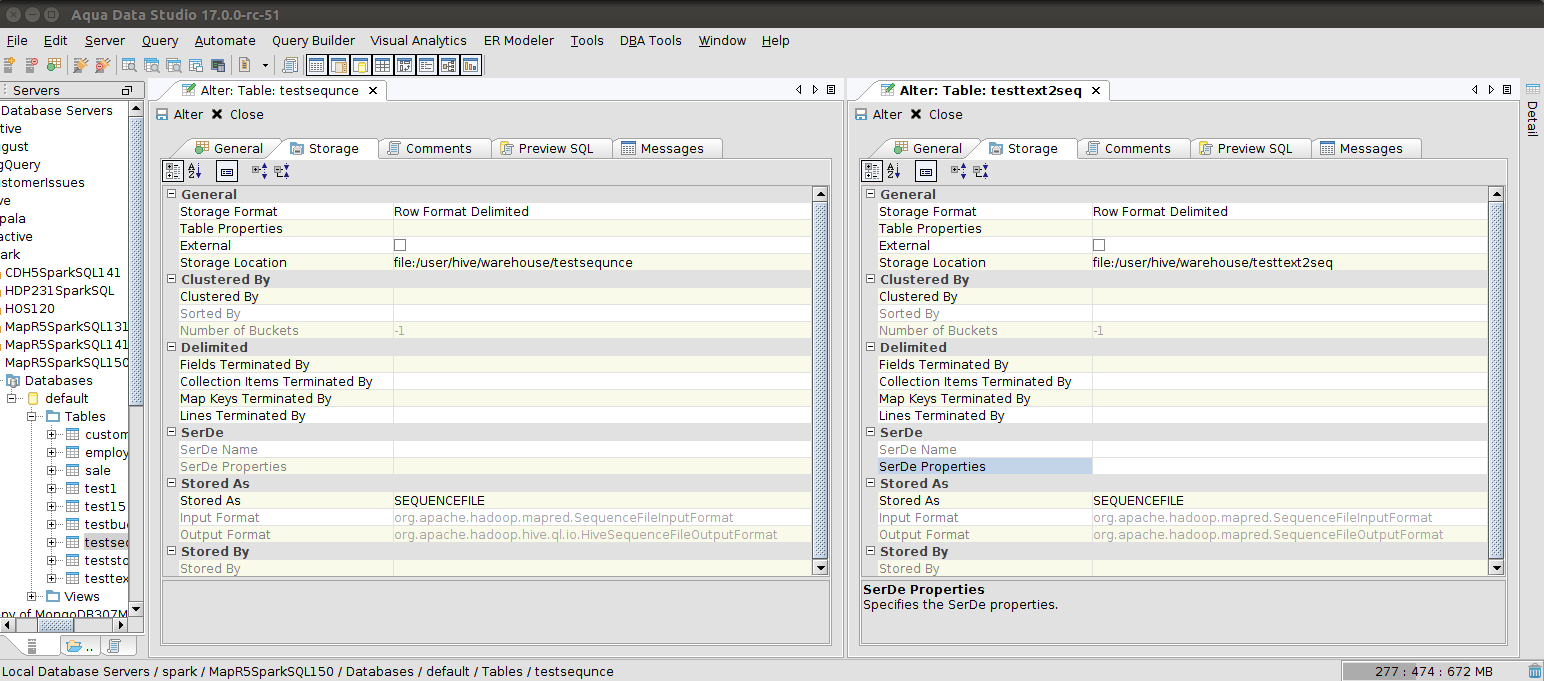Click the Register Server toolbar icon
The image size is (1544, 681).
[x=9, y=65]
